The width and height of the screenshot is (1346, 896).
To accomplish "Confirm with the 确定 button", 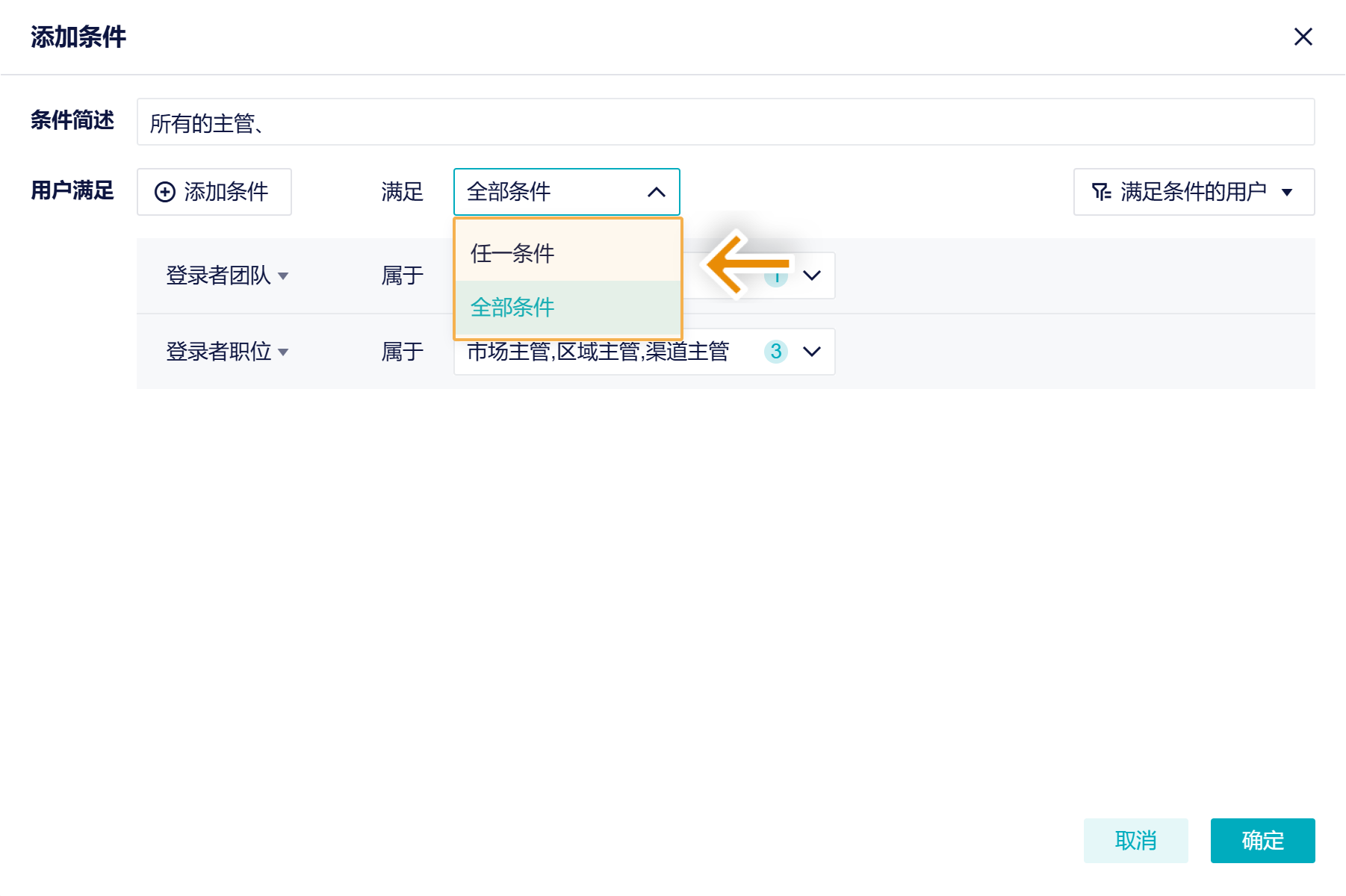I will pos(1262,841).
